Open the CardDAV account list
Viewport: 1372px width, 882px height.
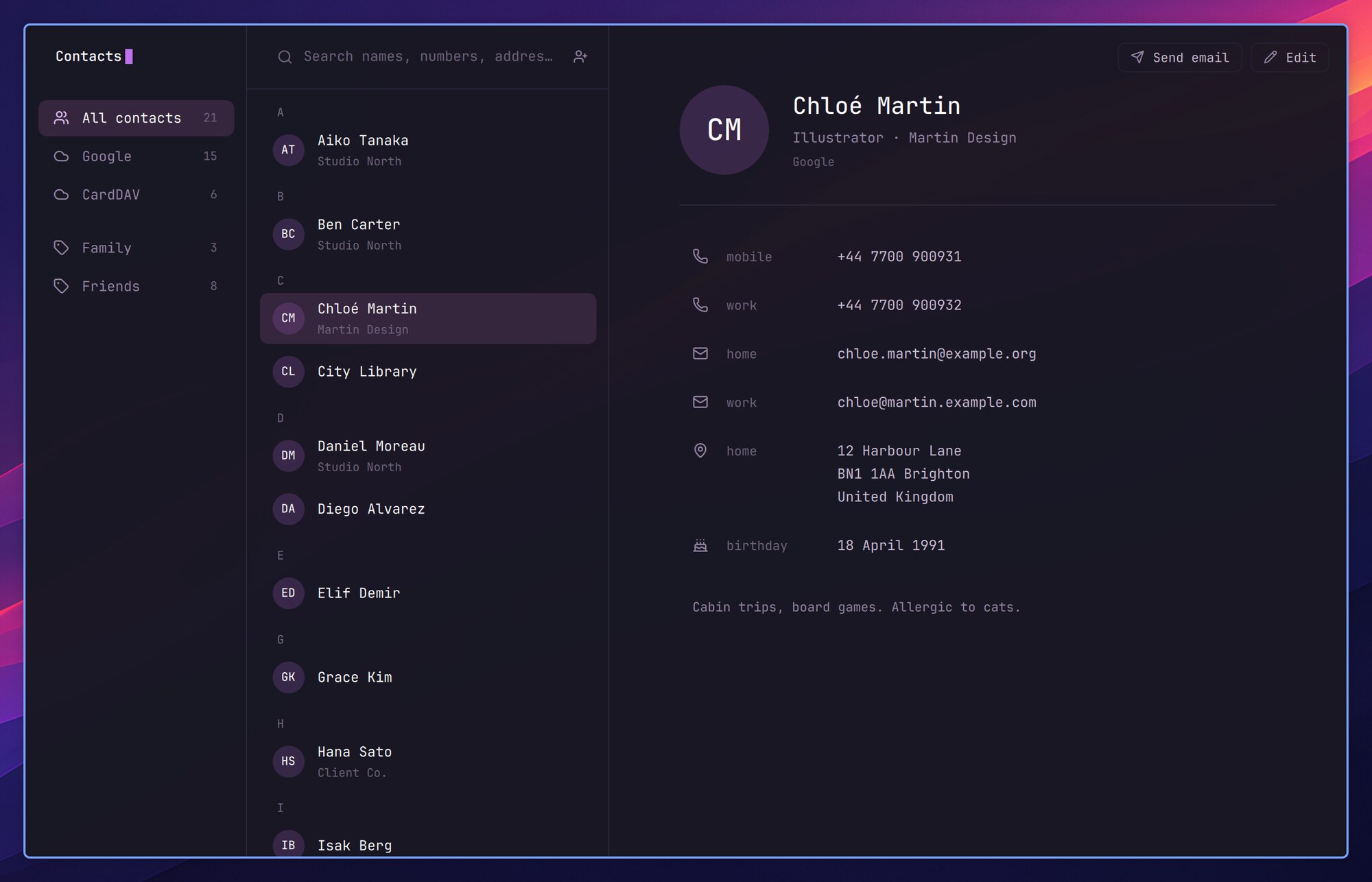(137, 195)
